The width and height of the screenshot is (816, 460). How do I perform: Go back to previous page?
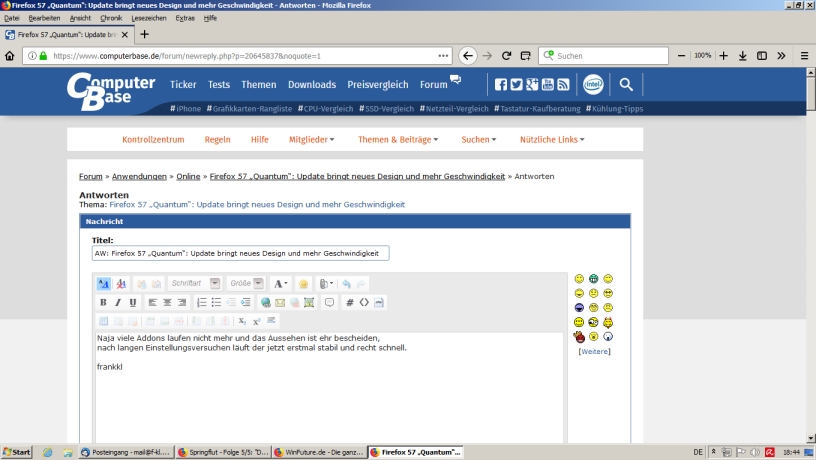click(468, 56)
